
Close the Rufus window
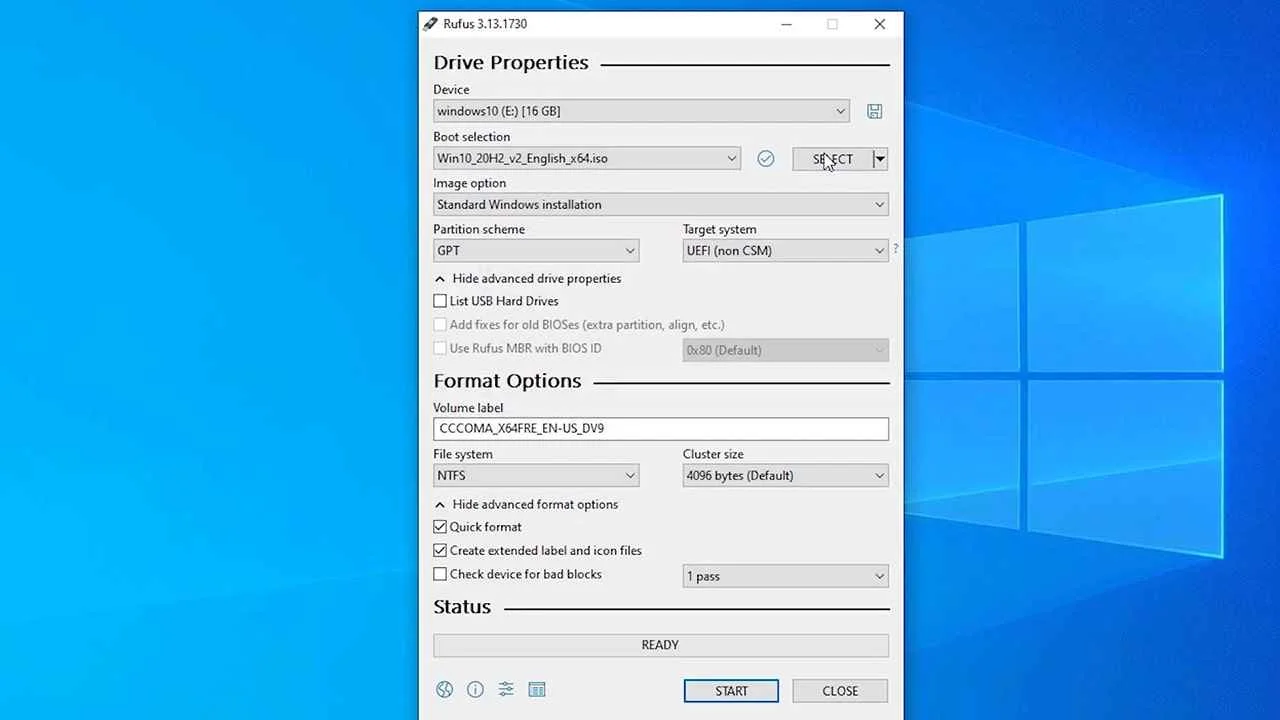tap(880, 24)
